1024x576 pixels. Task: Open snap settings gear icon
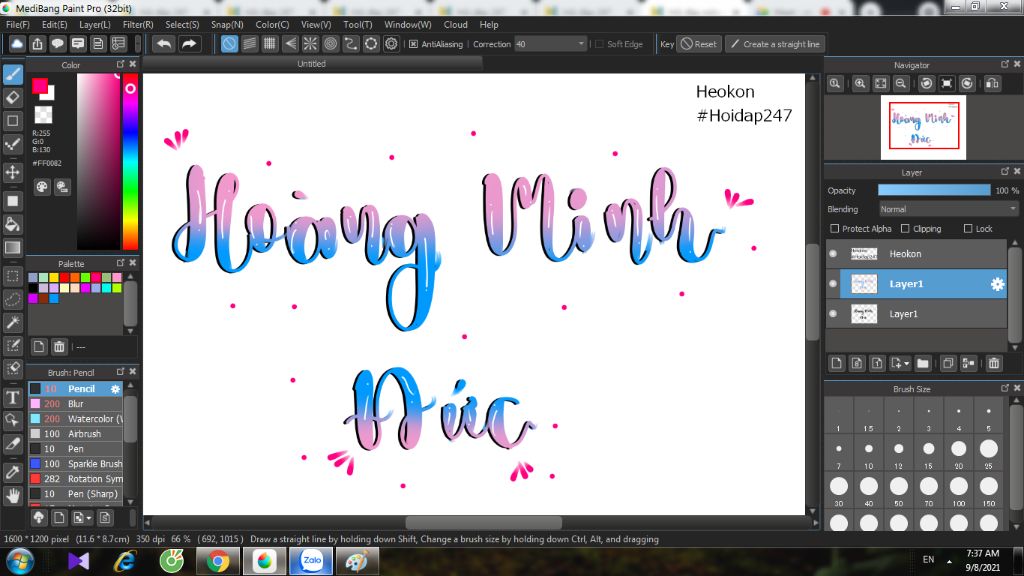click(x=391, y=44)
